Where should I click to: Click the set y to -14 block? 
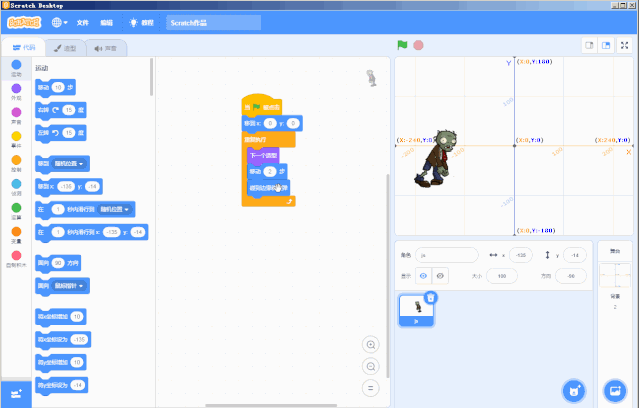62,385
